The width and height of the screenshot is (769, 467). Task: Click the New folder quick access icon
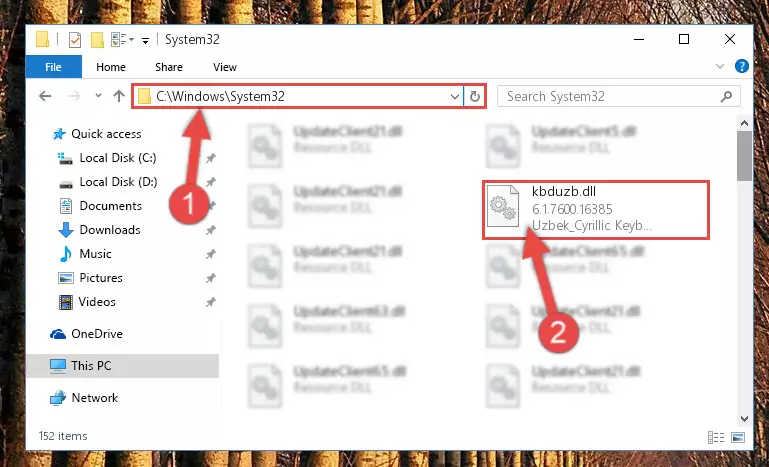[97, 40]
